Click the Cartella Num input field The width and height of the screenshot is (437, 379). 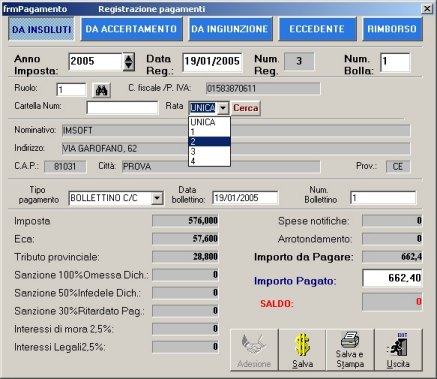[122, 108]
